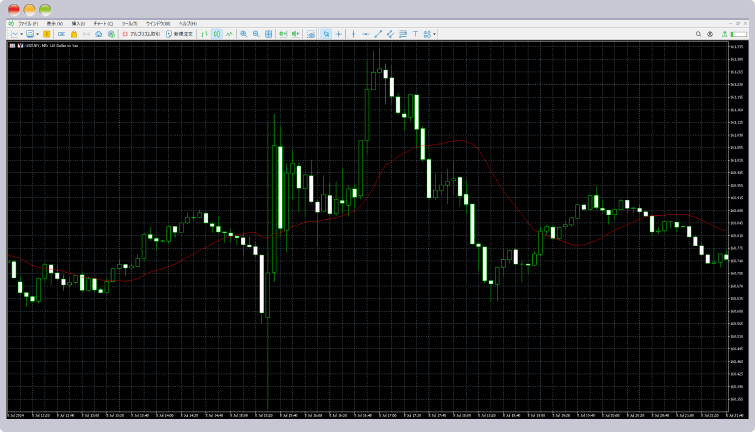The width and height of the screenshot is (755, 432).
Task: Toggle the line chart display mode
Action: click(x=229, y=34)
